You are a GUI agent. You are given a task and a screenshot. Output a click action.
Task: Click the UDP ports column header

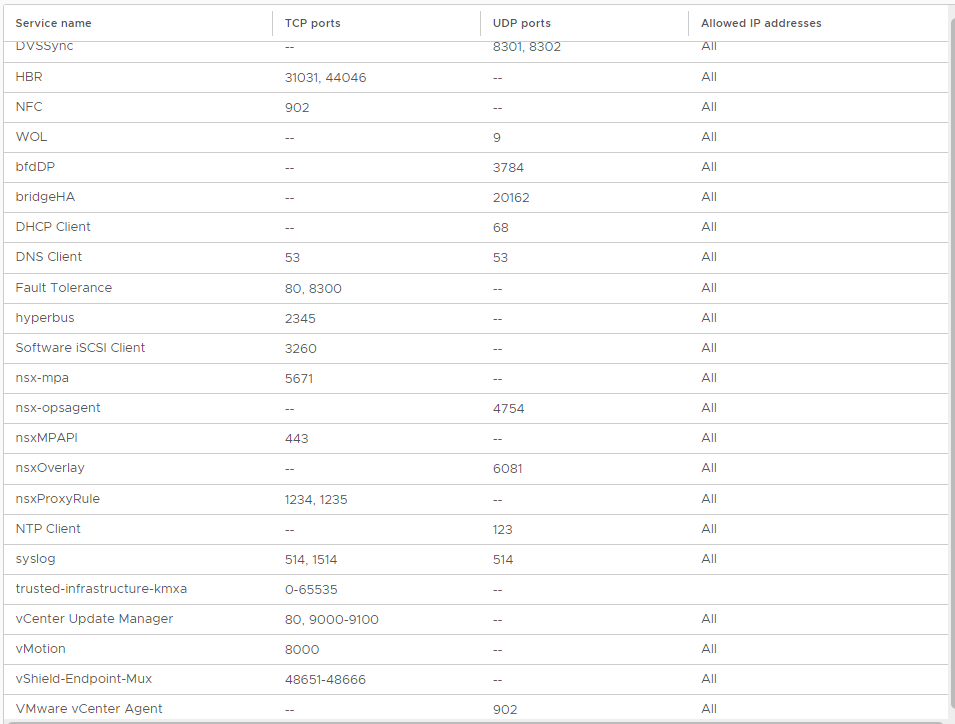[521, 23]
